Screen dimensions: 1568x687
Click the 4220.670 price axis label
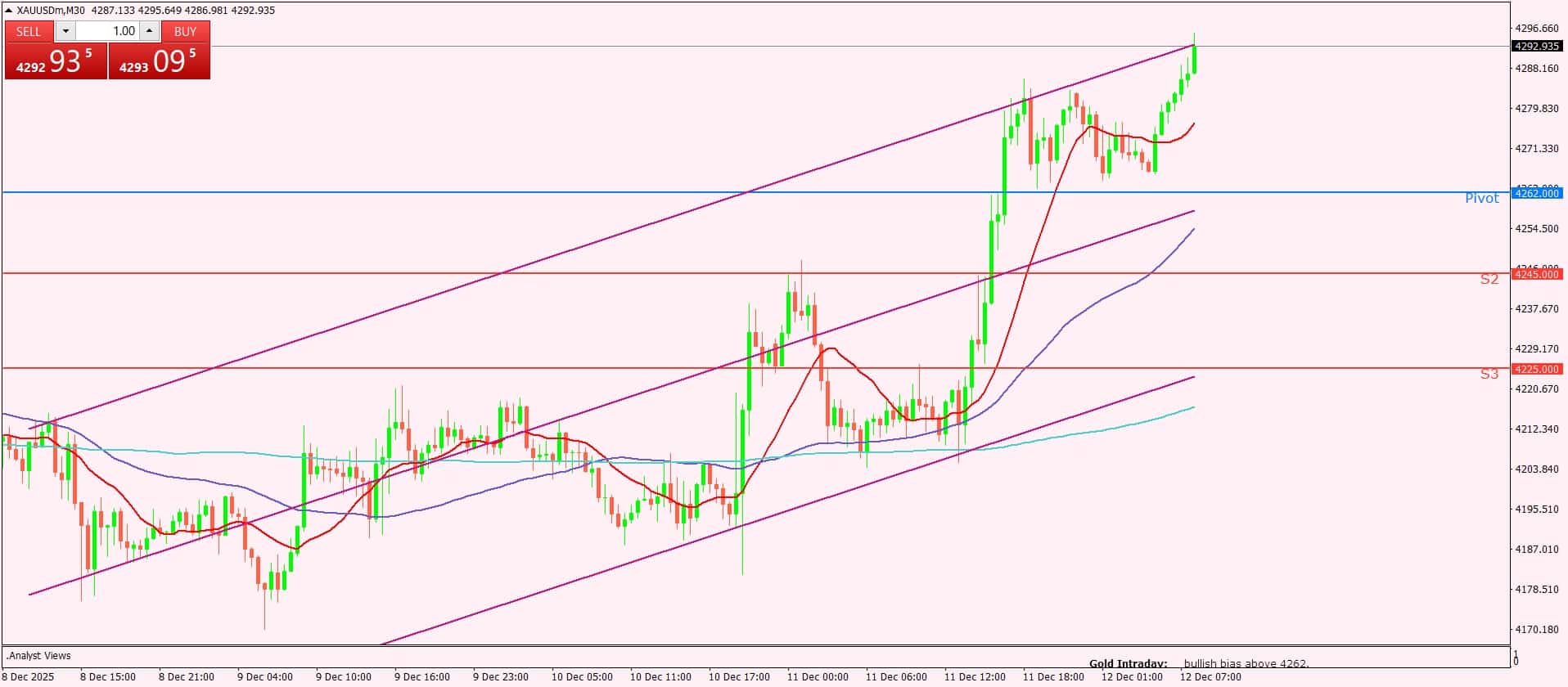click(1538, 388)
